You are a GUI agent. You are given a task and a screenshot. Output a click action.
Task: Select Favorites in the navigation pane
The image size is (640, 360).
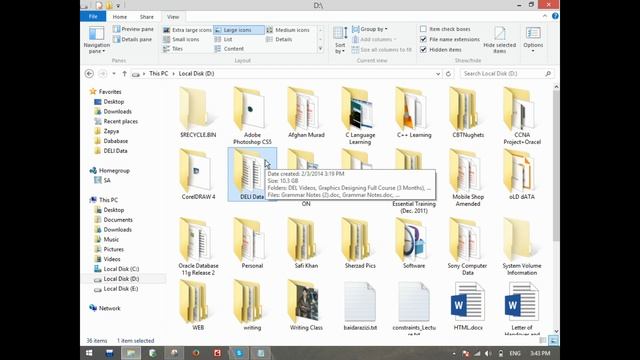tap(110, 92)
